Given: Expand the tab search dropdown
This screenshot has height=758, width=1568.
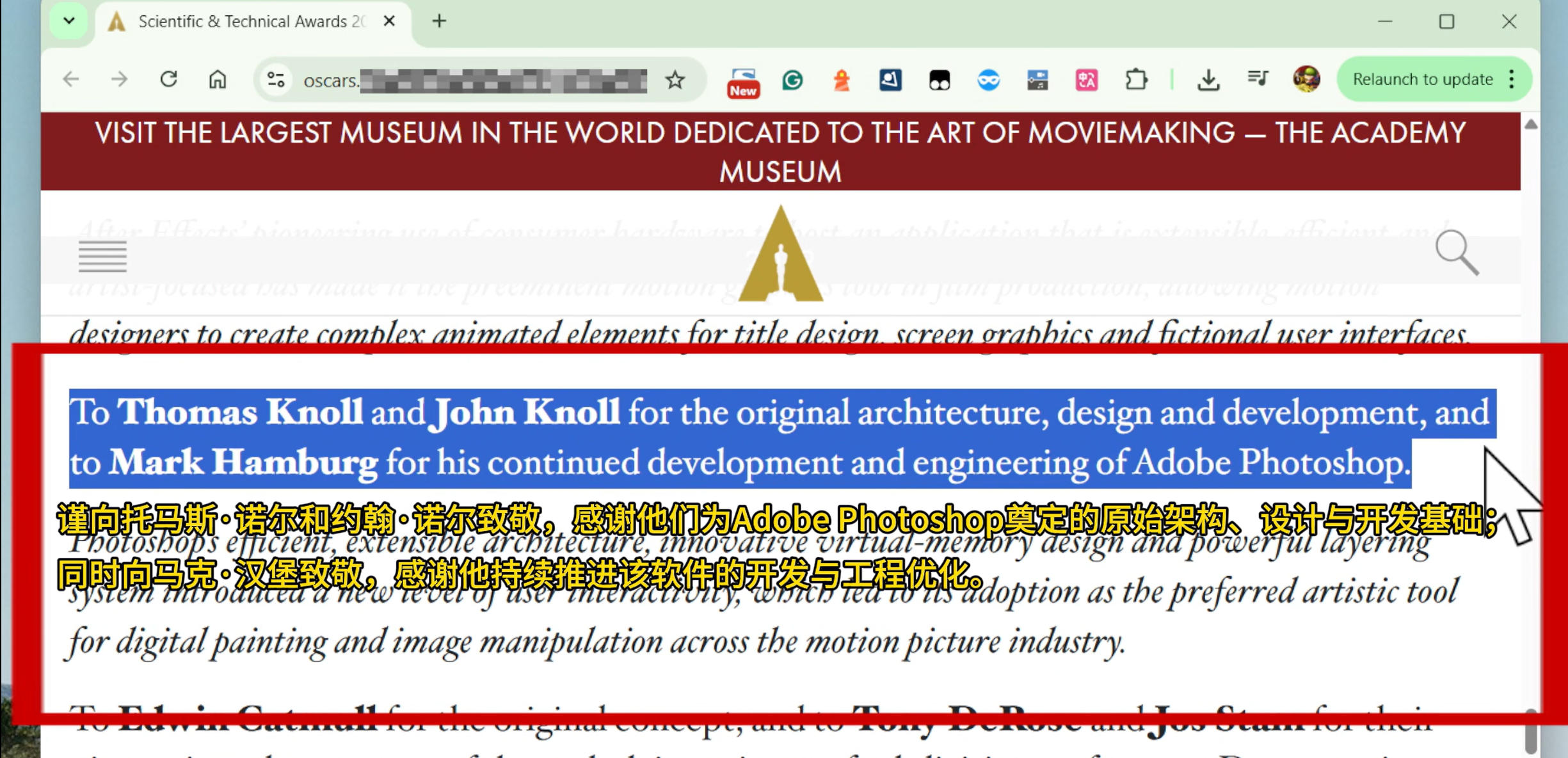Looking at the screenshot, I should [69, 21].
